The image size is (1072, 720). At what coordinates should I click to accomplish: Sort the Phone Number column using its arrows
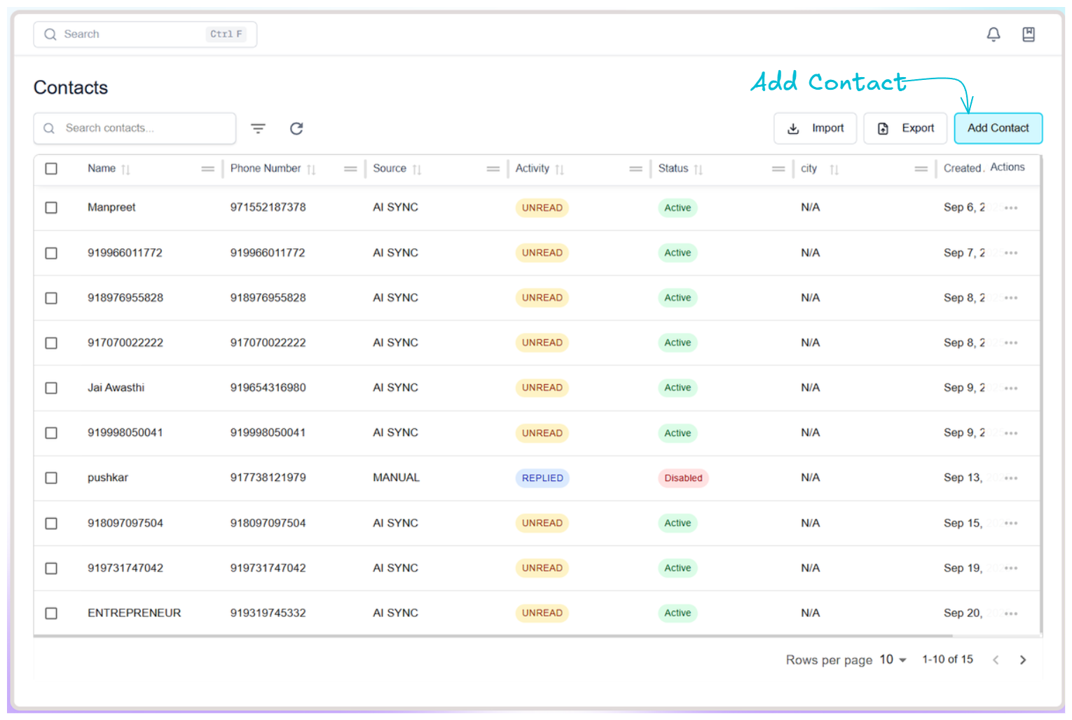pos(313,169)
